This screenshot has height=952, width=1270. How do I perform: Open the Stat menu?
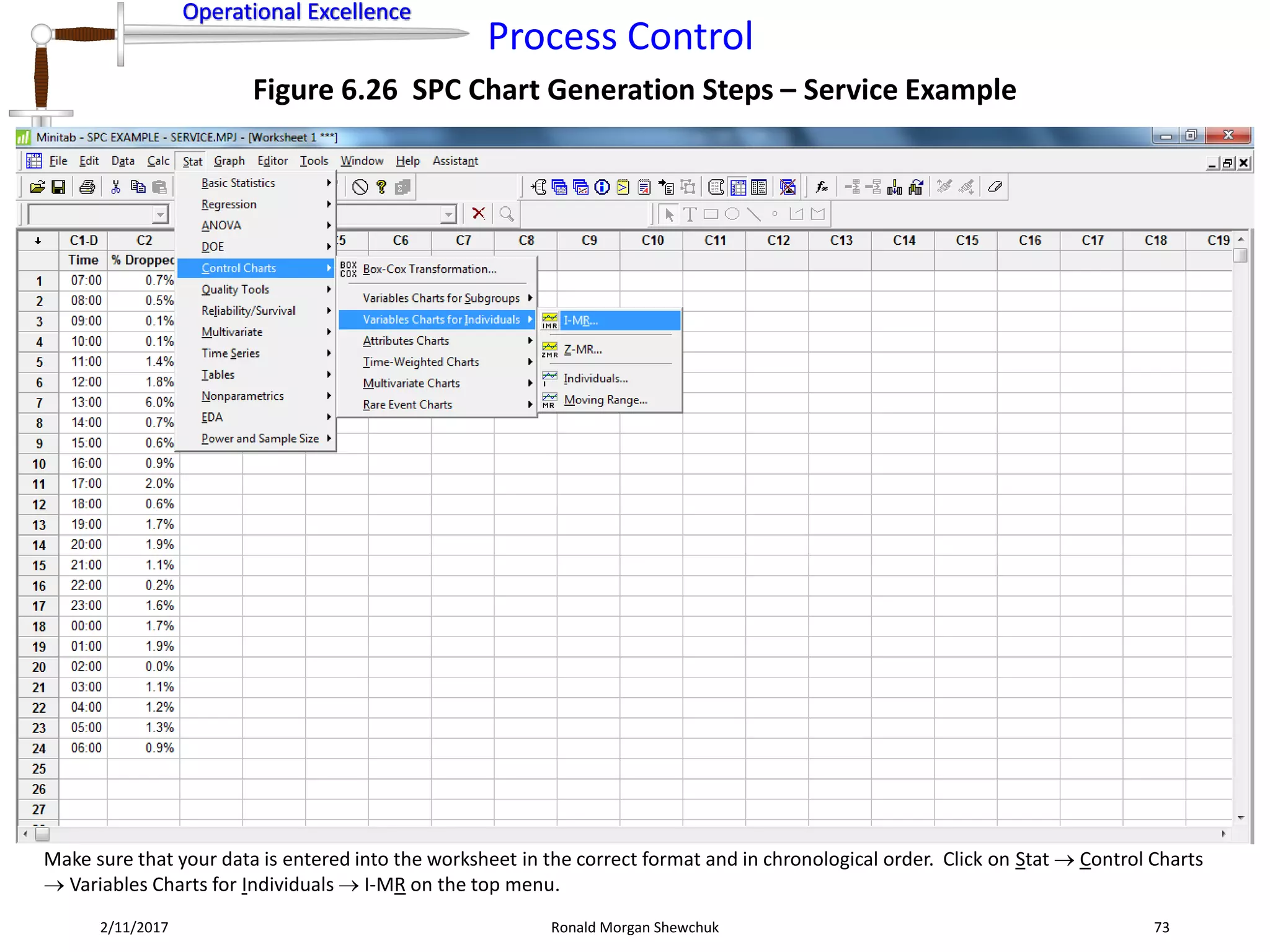point(192,161)
